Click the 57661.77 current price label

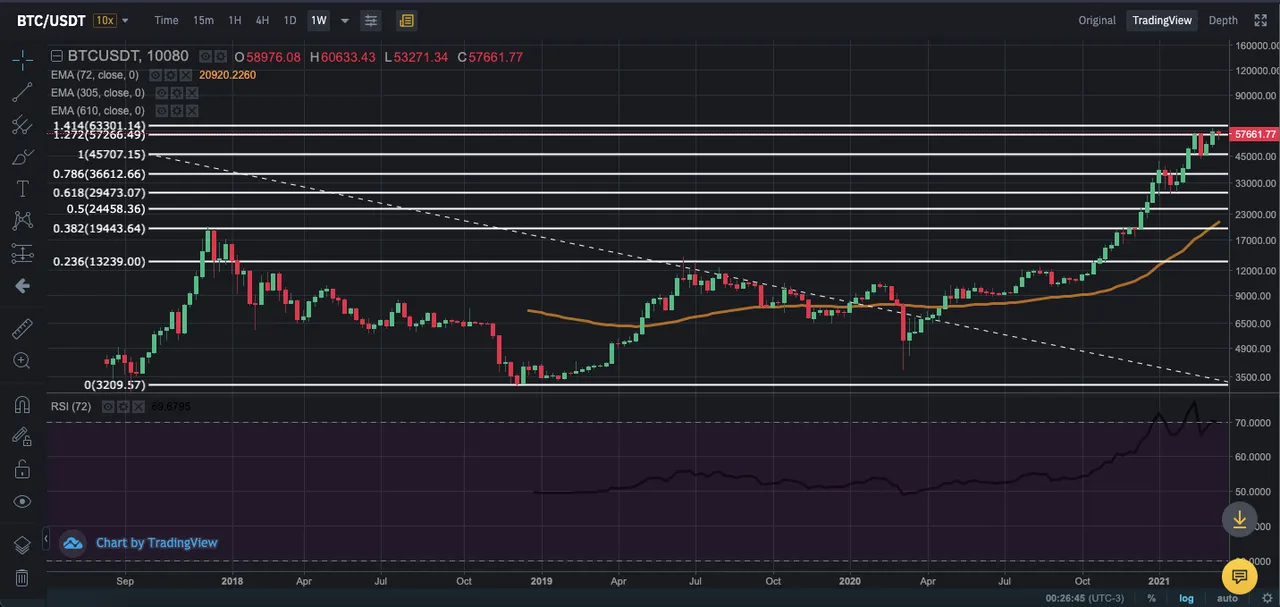(x=1254, y=134)
